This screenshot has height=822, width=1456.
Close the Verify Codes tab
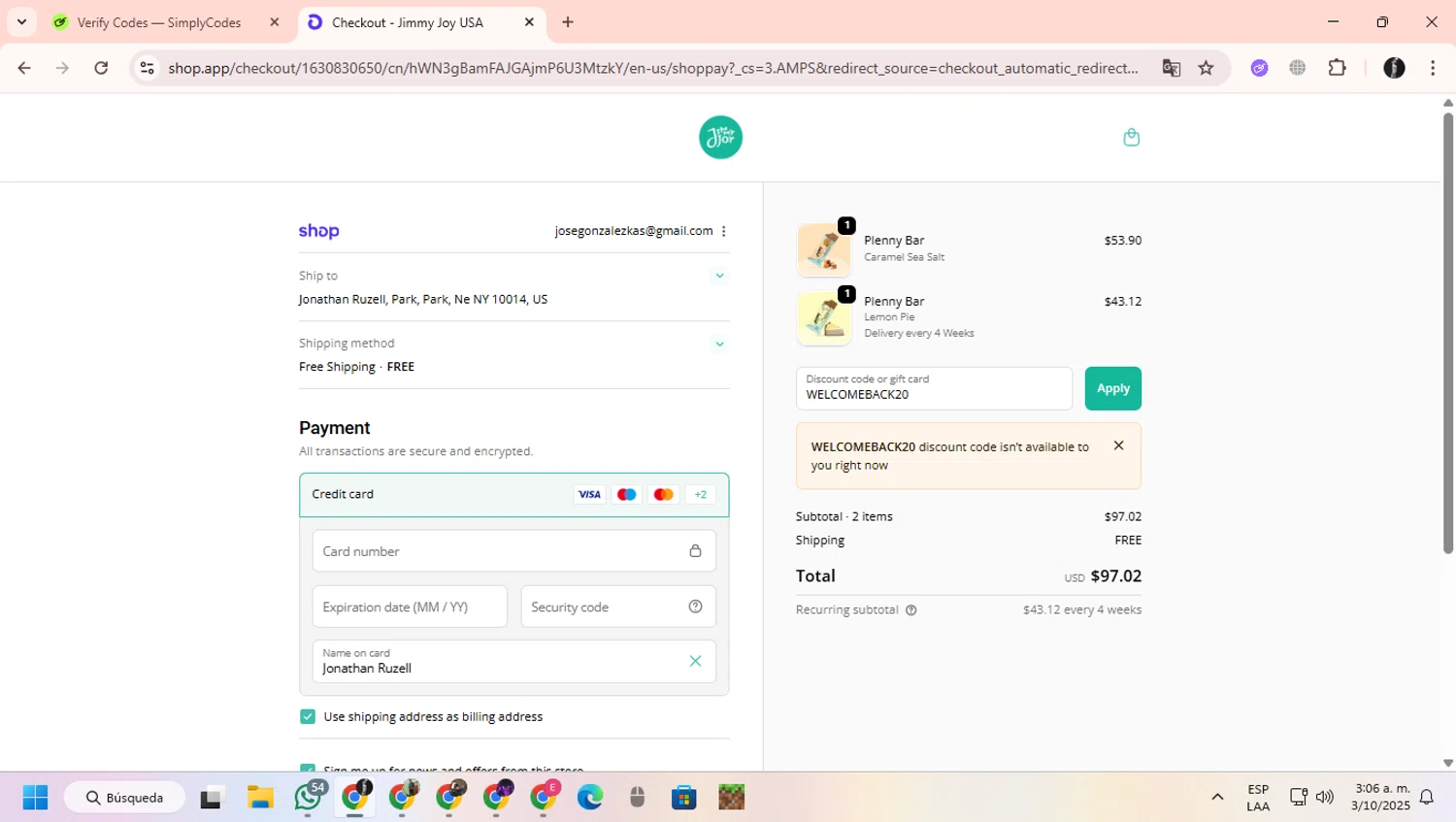pos(275,22)
